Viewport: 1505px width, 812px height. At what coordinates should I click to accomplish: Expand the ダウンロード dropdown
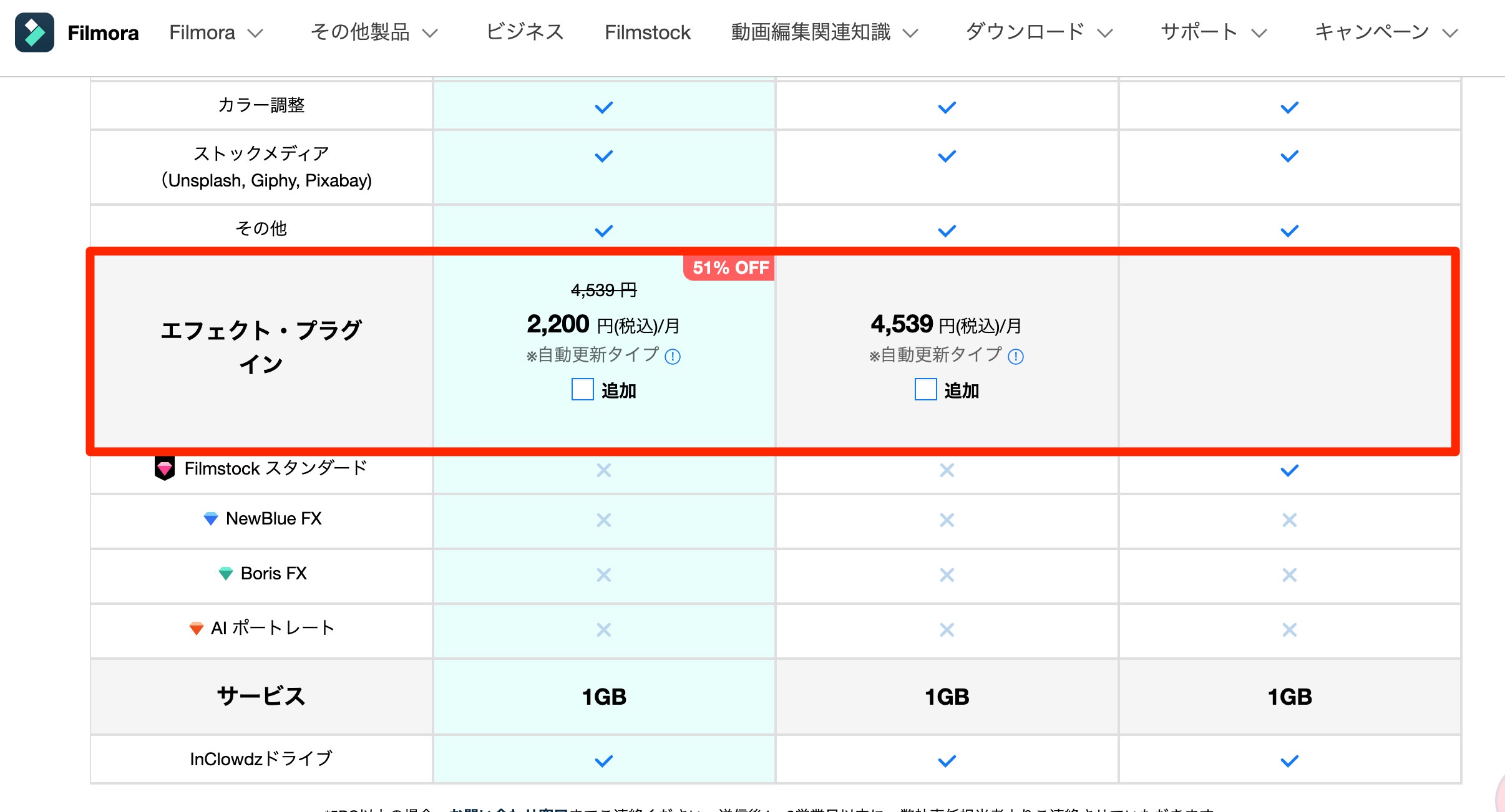tap(1039, 32)
